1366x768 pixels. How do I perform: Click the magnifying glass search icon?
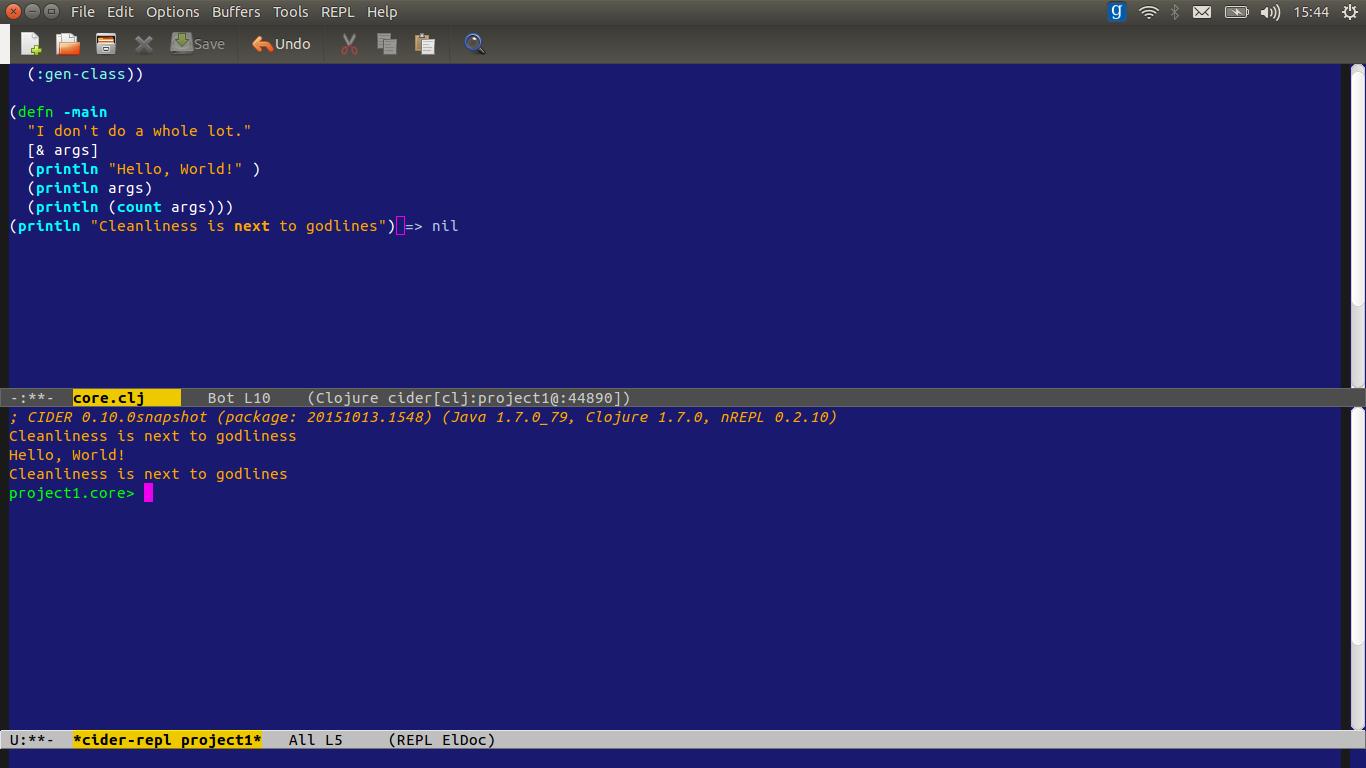[474, 44]
